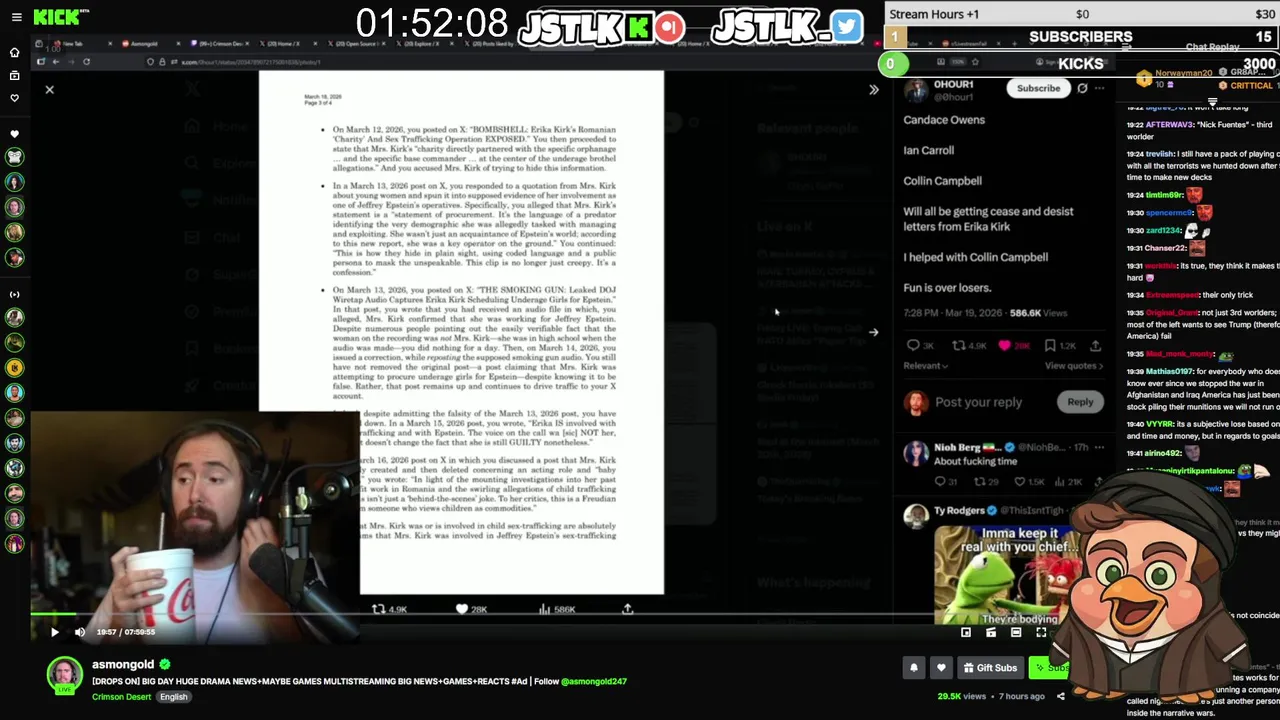Open the asmongold channel name link
Image resolution: width=1280 pixels, height=720 pixels.
tap(123, 664)
